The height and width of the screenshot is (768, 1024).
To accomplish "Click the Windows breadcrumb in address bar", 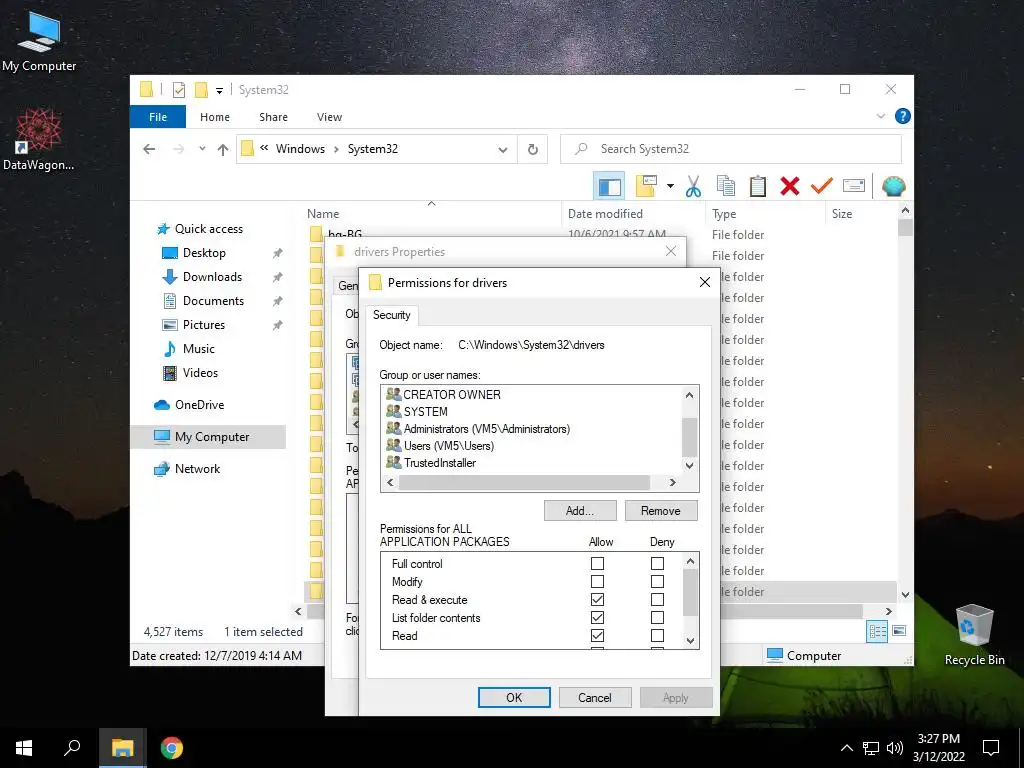I will coord(300,149).
